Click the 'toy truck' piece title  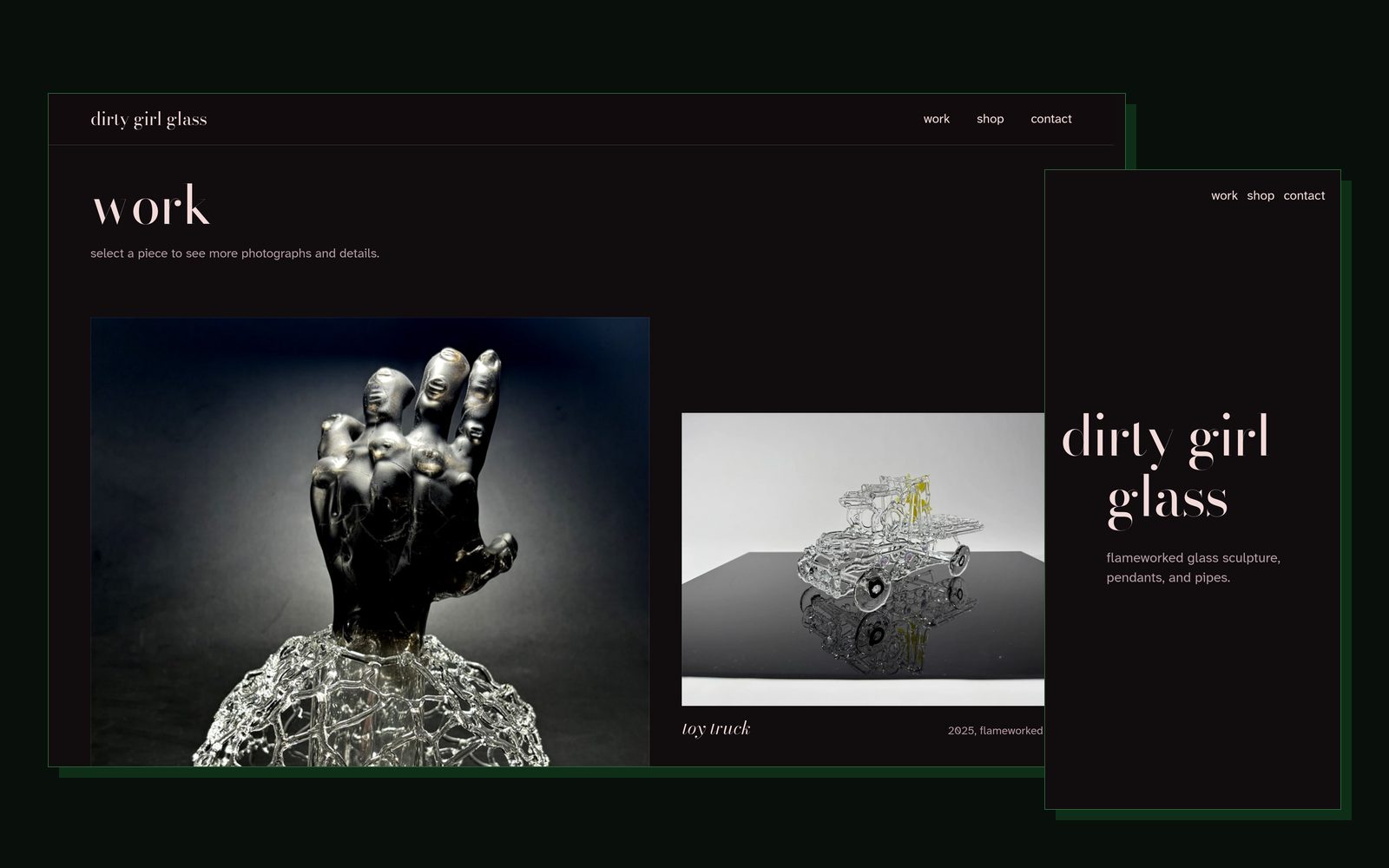pos(715,728)
